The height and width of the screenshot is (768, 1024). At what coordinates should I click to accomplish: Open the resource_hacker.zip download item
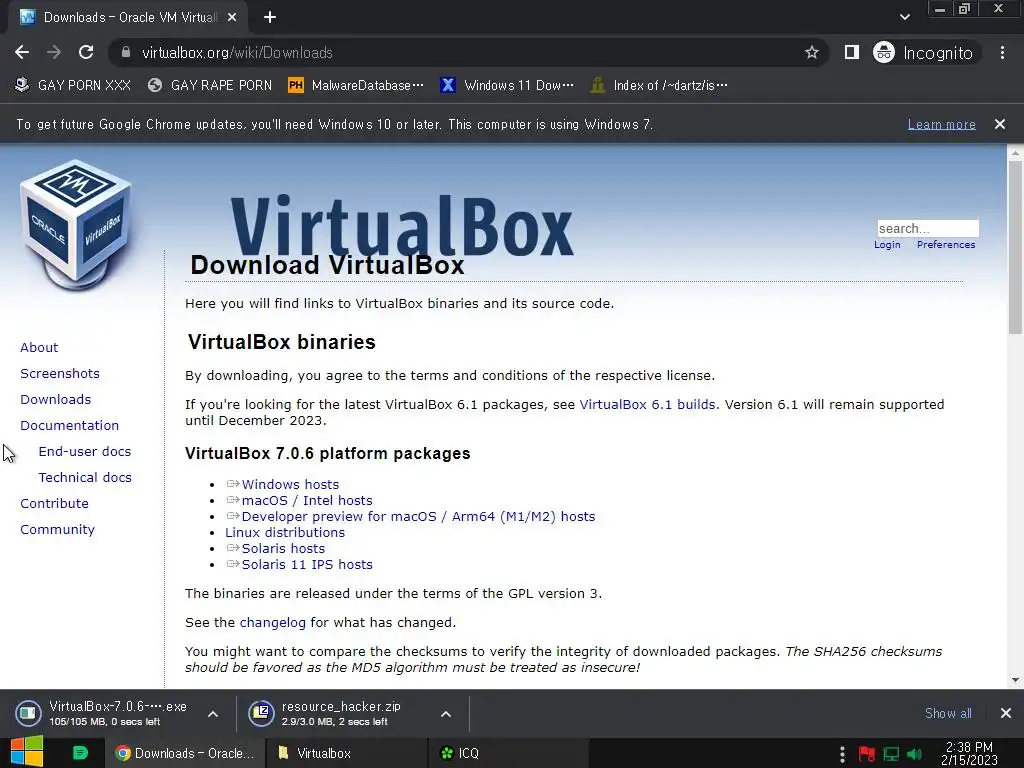click(327, 713)
